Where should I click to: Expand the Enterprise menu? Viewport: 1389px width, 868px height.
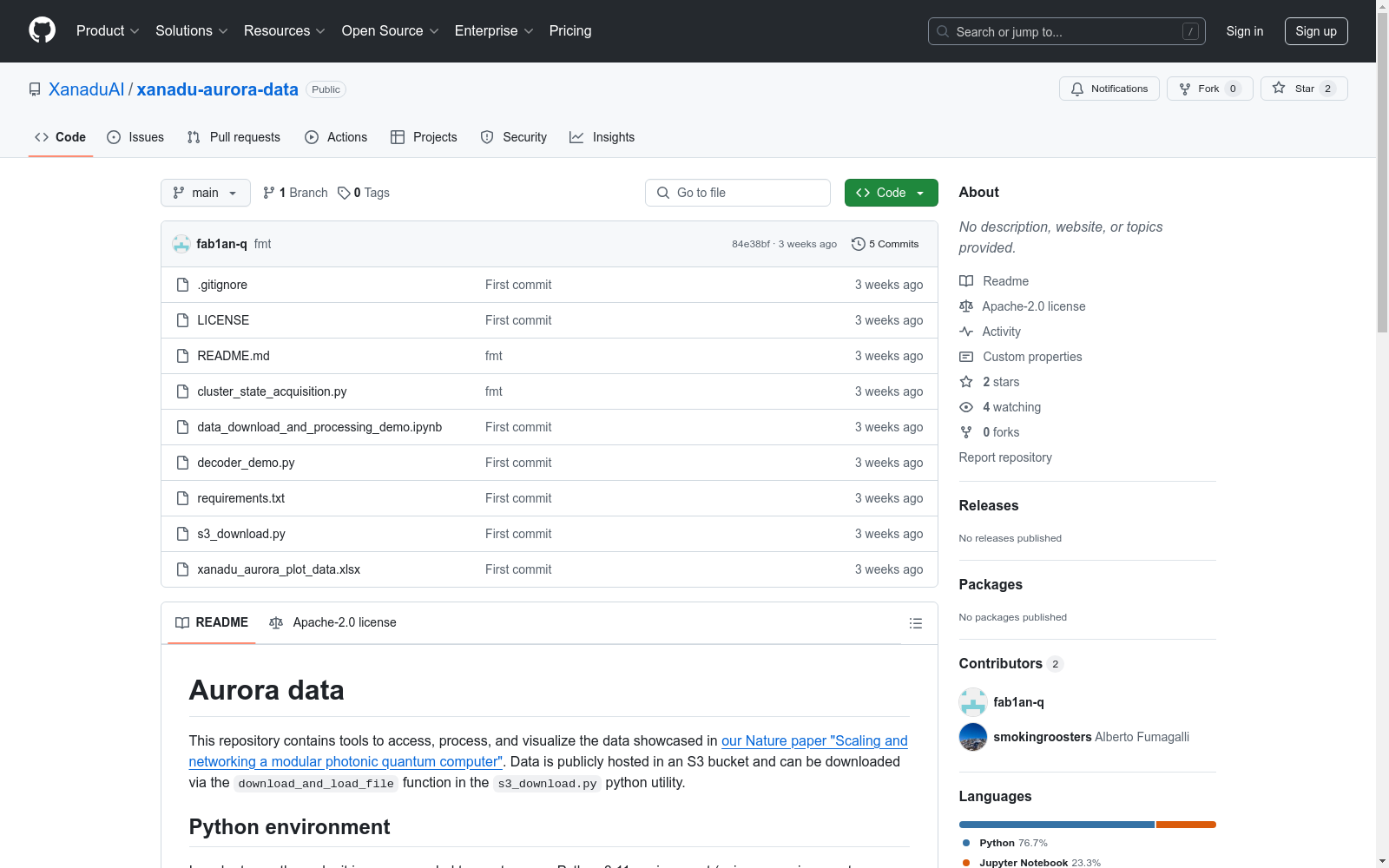(x=494, y=30)
